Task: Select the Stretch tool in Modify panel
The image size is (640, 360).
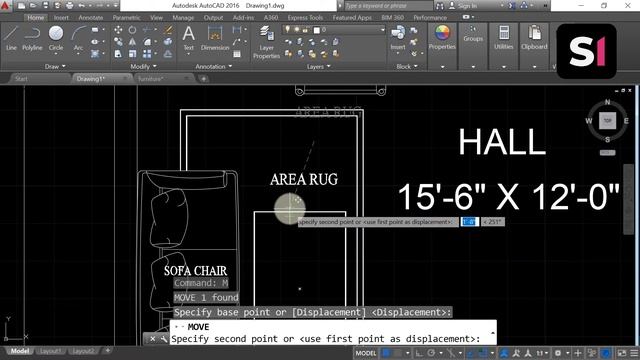Action: click(118, 53)
